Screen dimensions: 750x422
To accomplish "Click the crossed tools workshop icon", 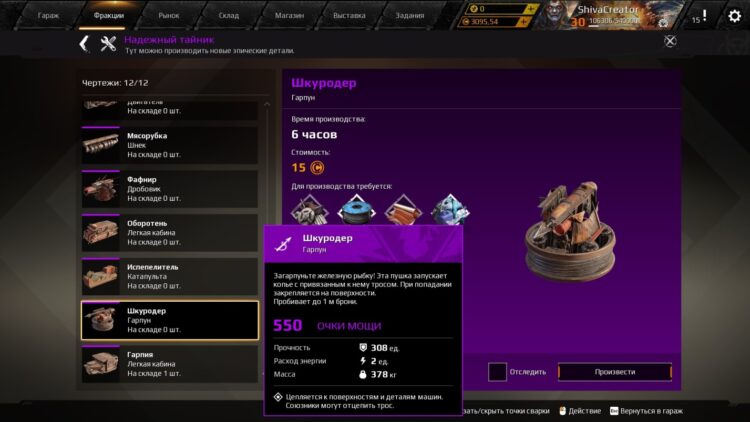I will 108,44.
